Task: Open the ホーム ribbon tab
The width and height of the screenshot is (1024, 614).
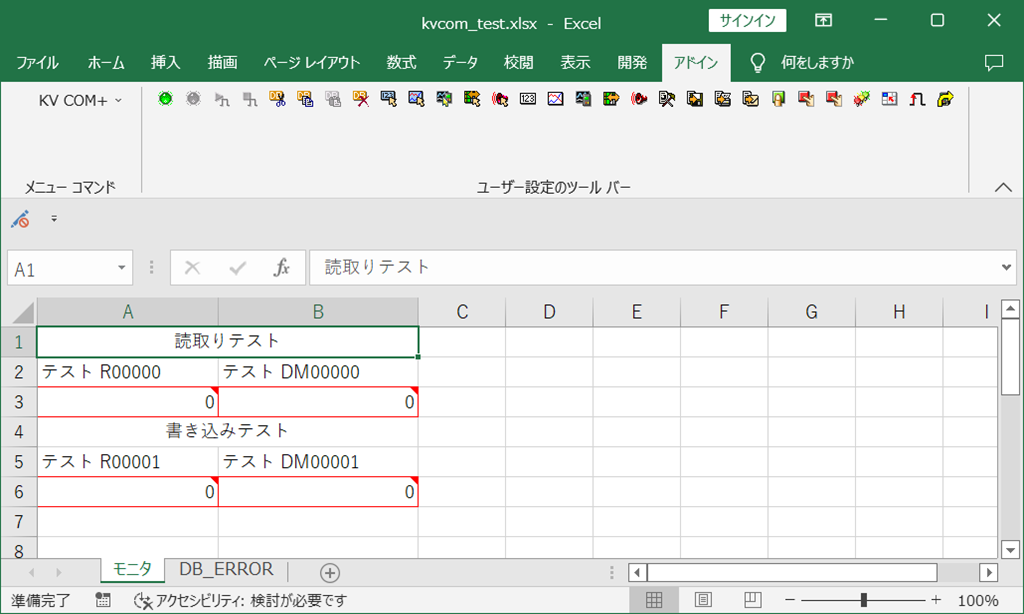Action: point(105,62)
